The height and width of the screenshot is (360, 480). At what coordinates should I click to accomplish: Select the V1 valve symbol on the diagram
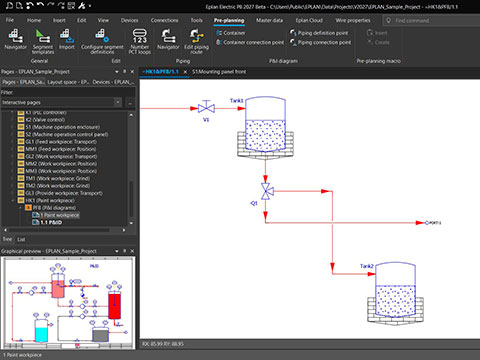point(206,108)
